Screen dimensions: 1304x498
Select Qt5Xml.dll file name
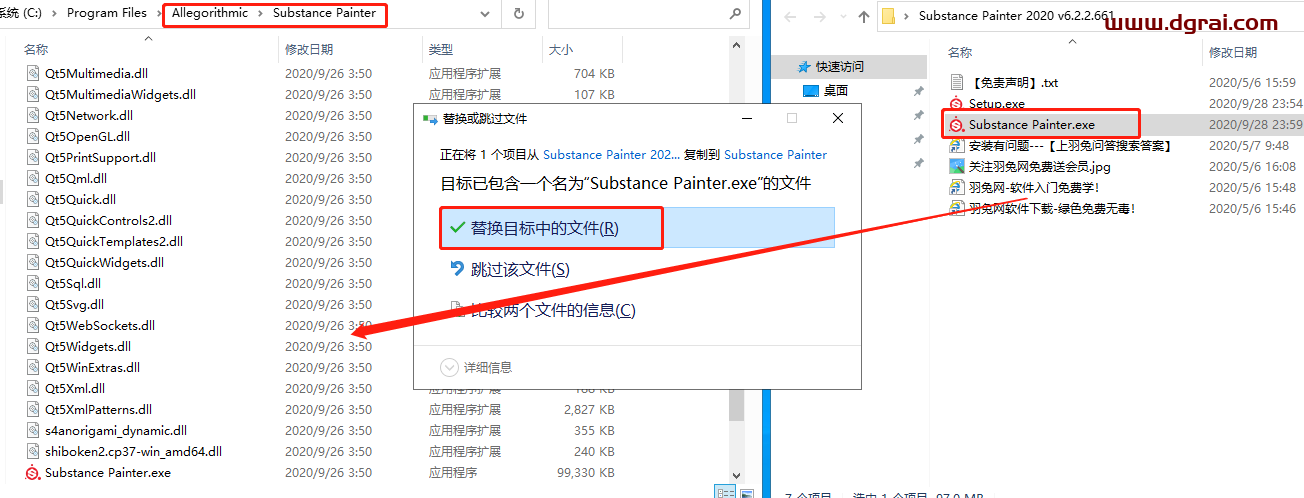point(75,389)
